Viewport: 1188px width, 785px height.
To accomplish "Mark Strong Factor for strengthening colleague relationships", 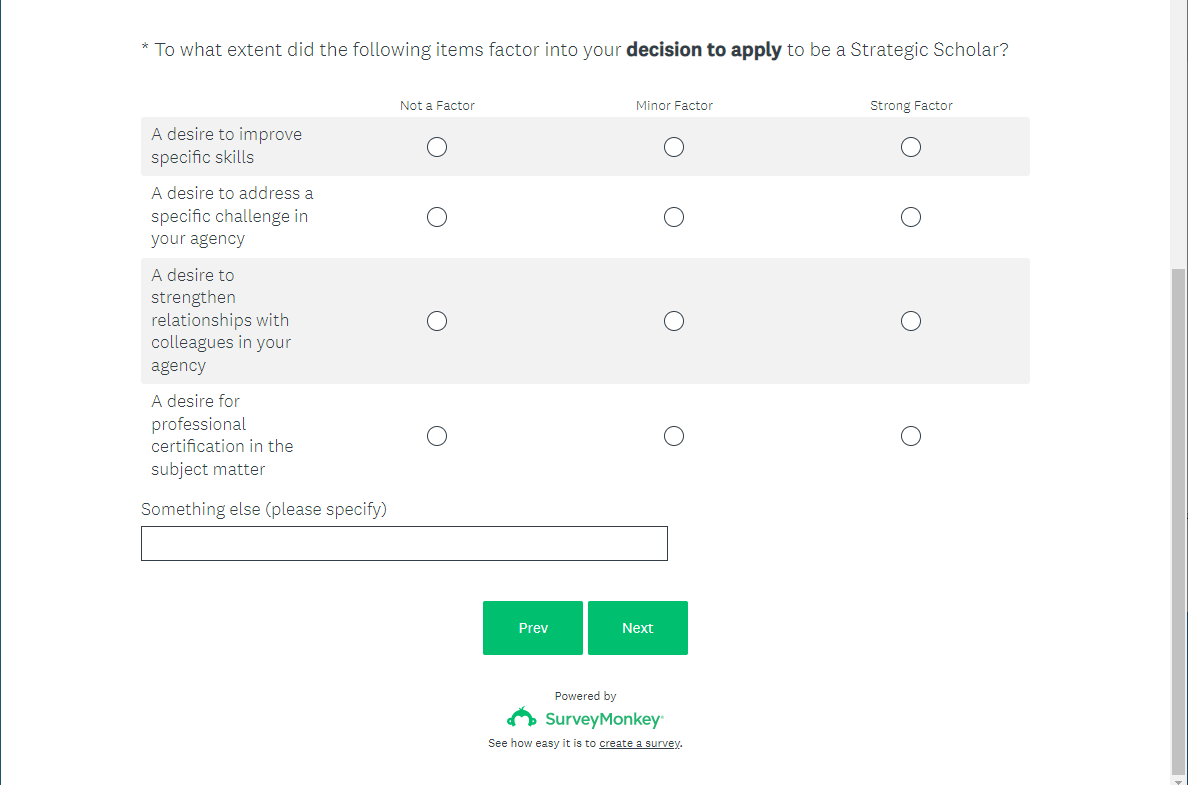I will tap(911, 321).
